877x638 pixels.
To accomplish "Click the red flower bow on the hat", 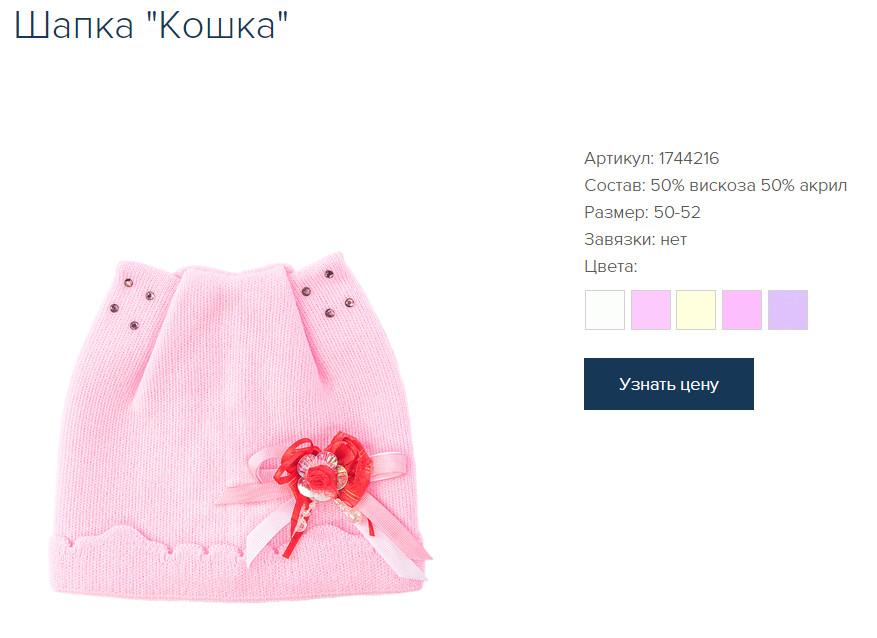I will [x=324, y=467].
